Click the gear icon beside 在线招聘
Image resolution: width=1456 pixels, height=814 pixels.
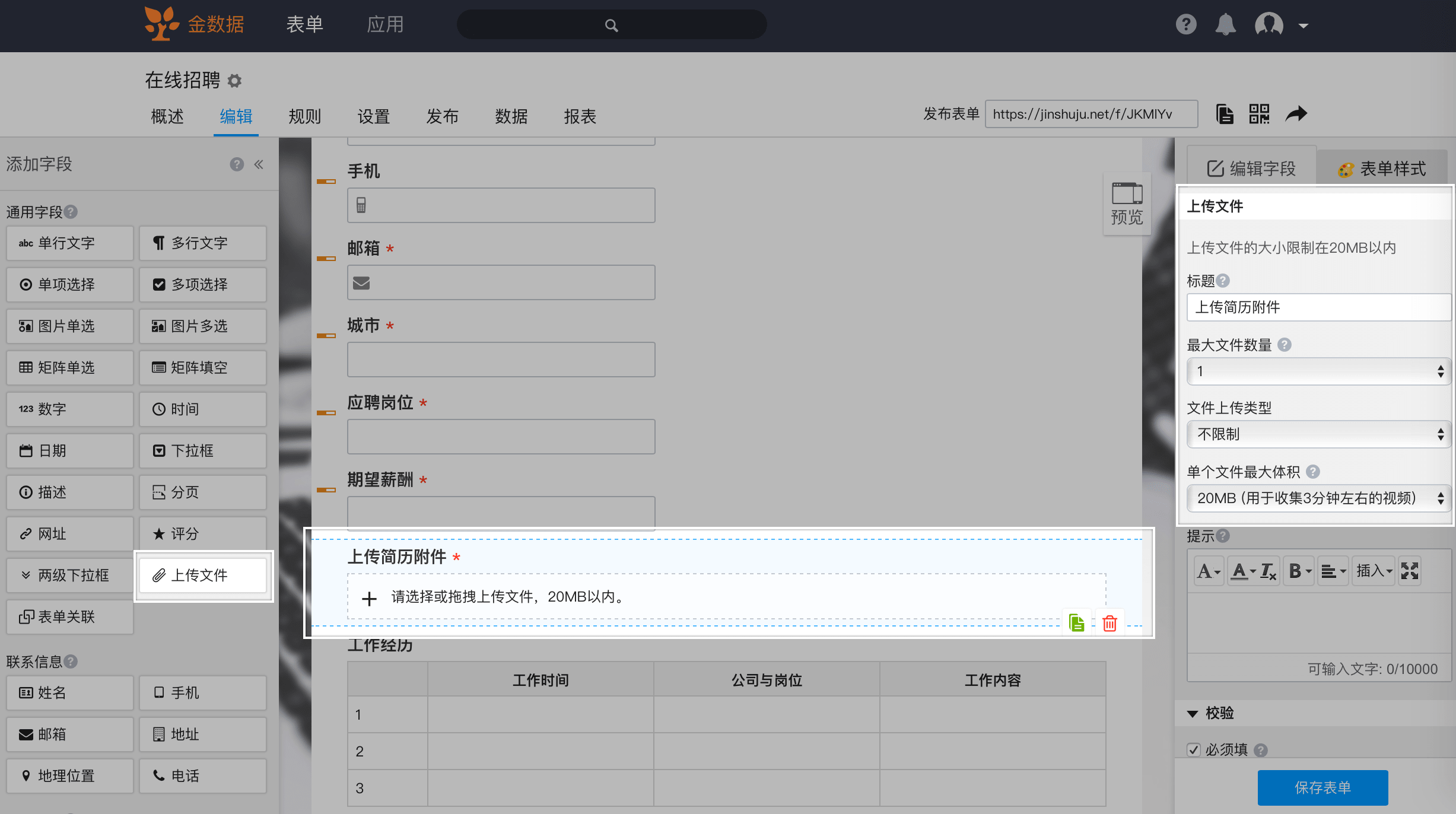[235, 81]
